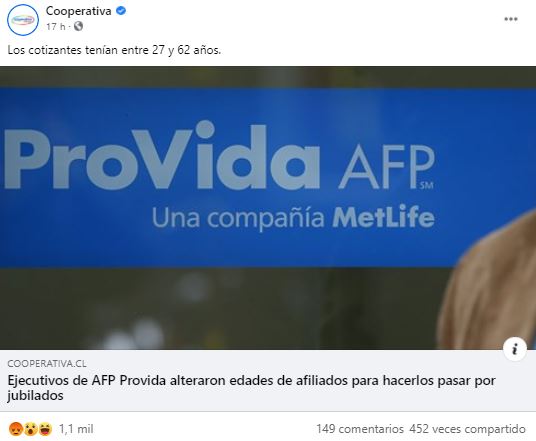This screenshot has height=441, width=536.
Task: Click the haha reaction emoji
Action: click(x=45, y=429)
